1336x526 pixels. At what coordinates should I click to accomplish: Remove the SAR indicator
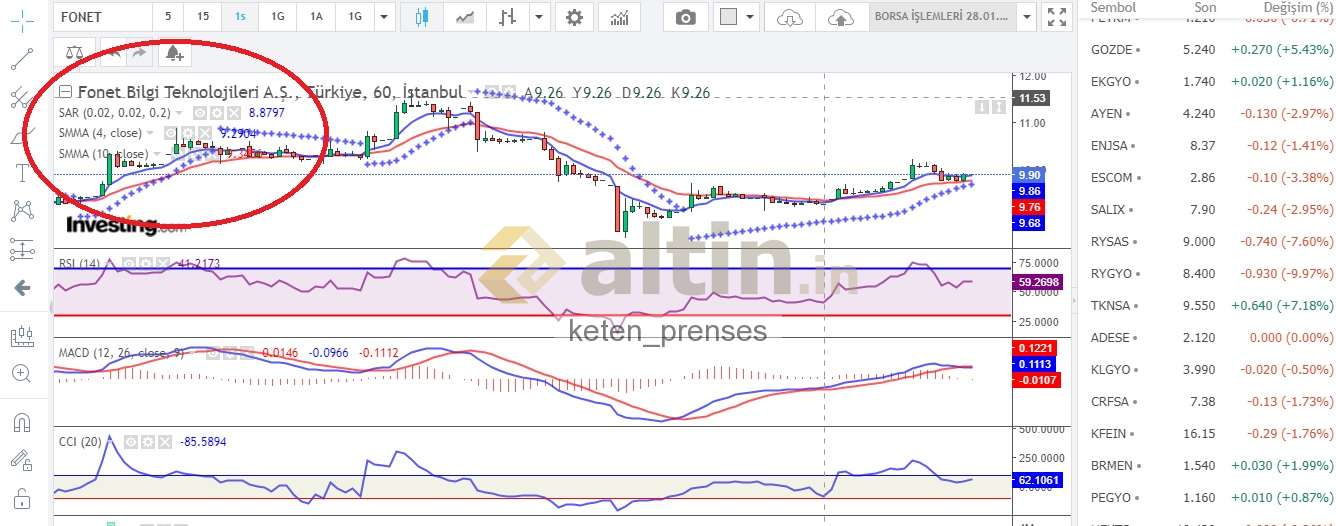[x=233, y=113]
